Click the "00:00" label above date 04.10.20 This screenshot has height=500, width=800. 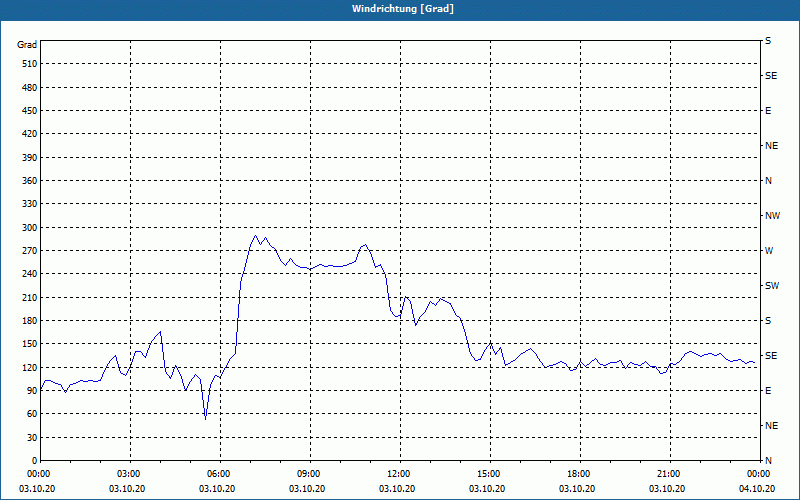(759, 473)
